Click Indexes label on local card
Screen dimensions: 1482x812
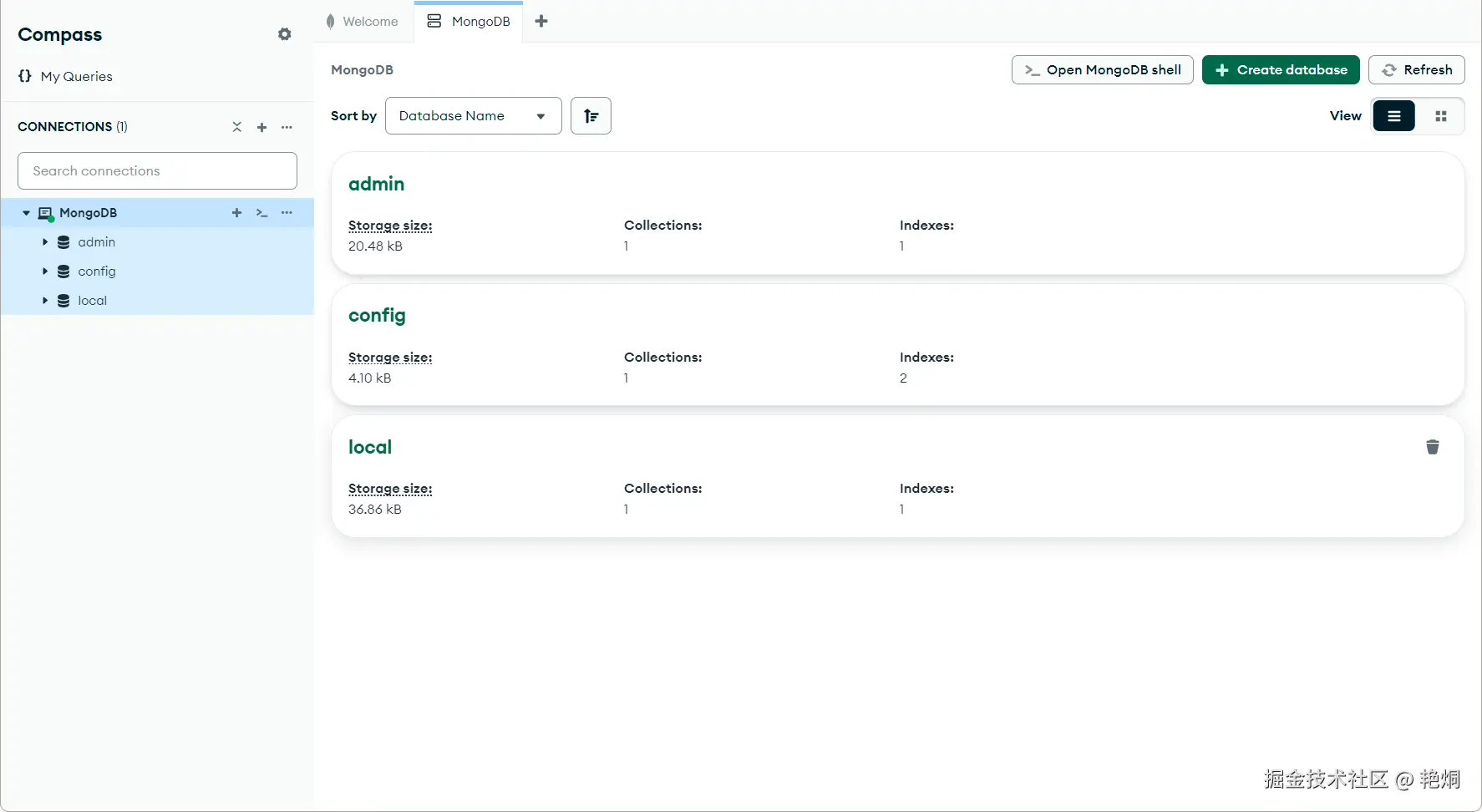[926, 489]
